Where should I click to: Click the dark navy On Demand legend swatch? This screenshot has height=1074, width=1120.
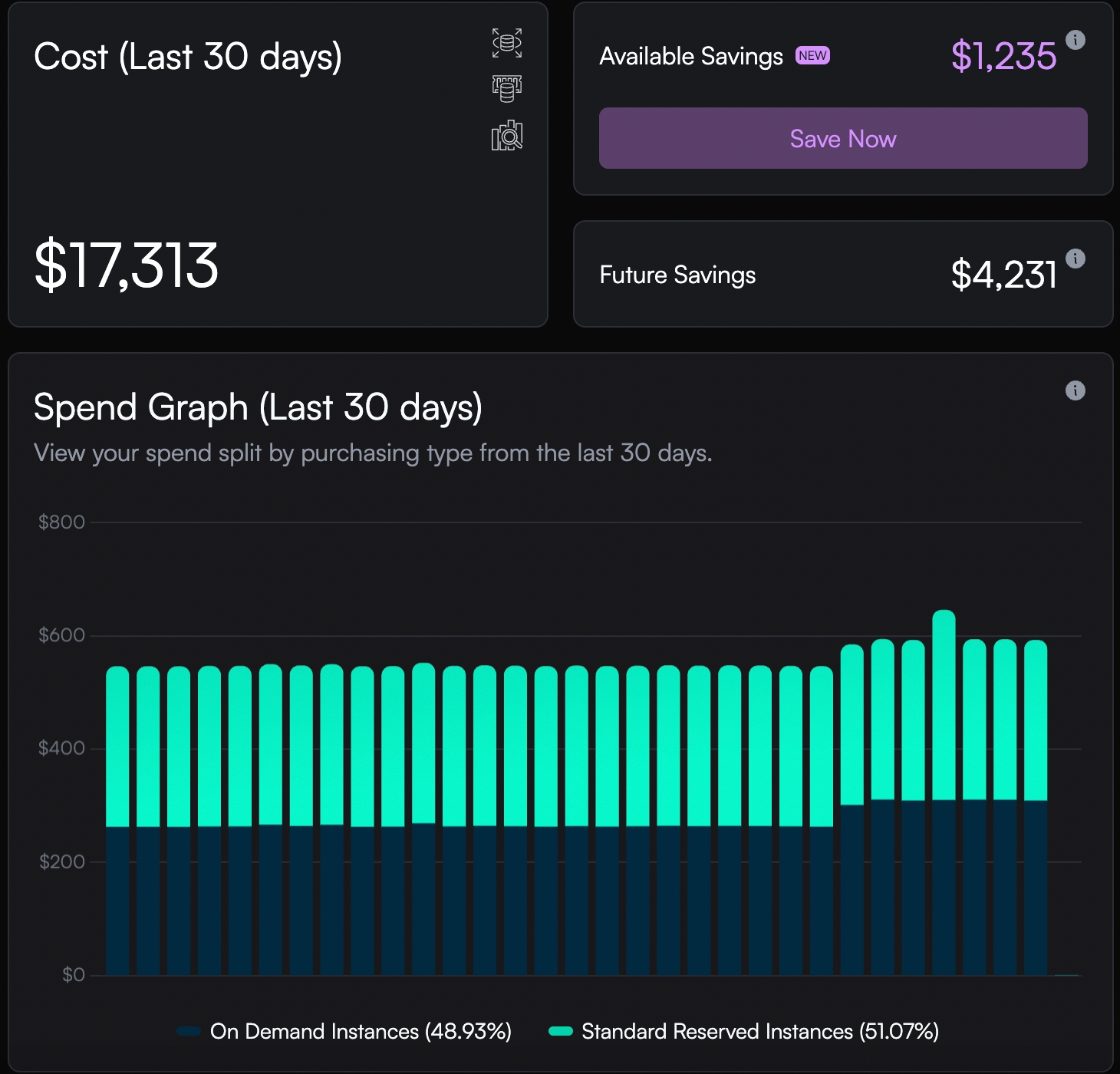click(189, 1031)
